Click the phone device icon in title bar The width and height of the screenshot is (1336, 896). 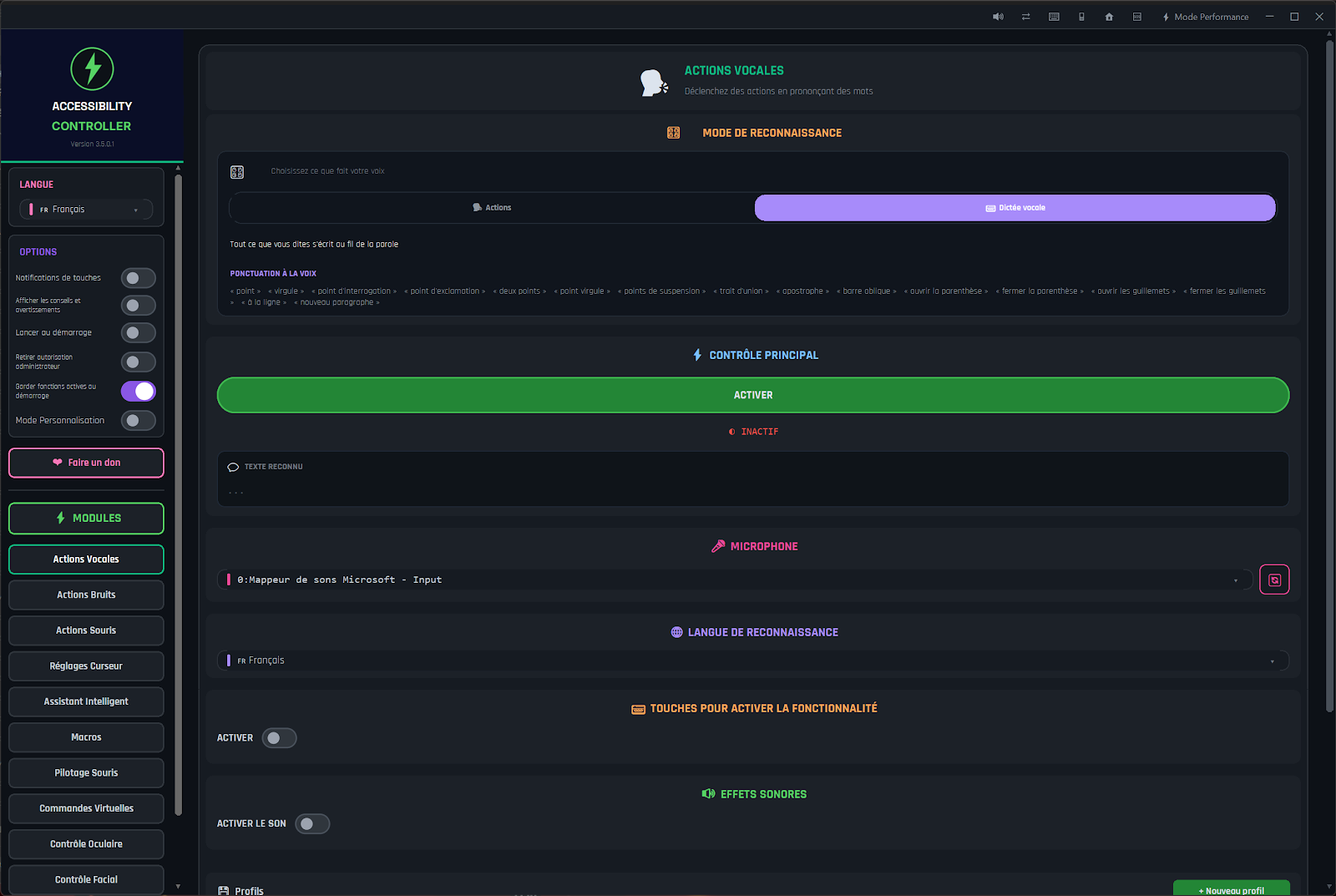point(1081,17)
